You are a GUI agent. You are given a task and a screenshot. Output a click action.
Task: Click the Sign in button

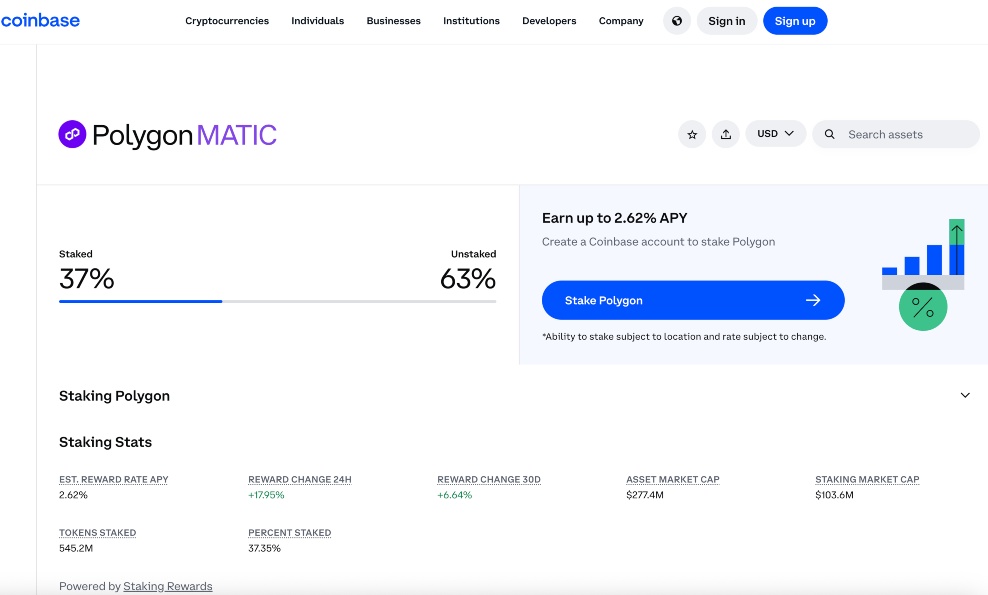726,21
